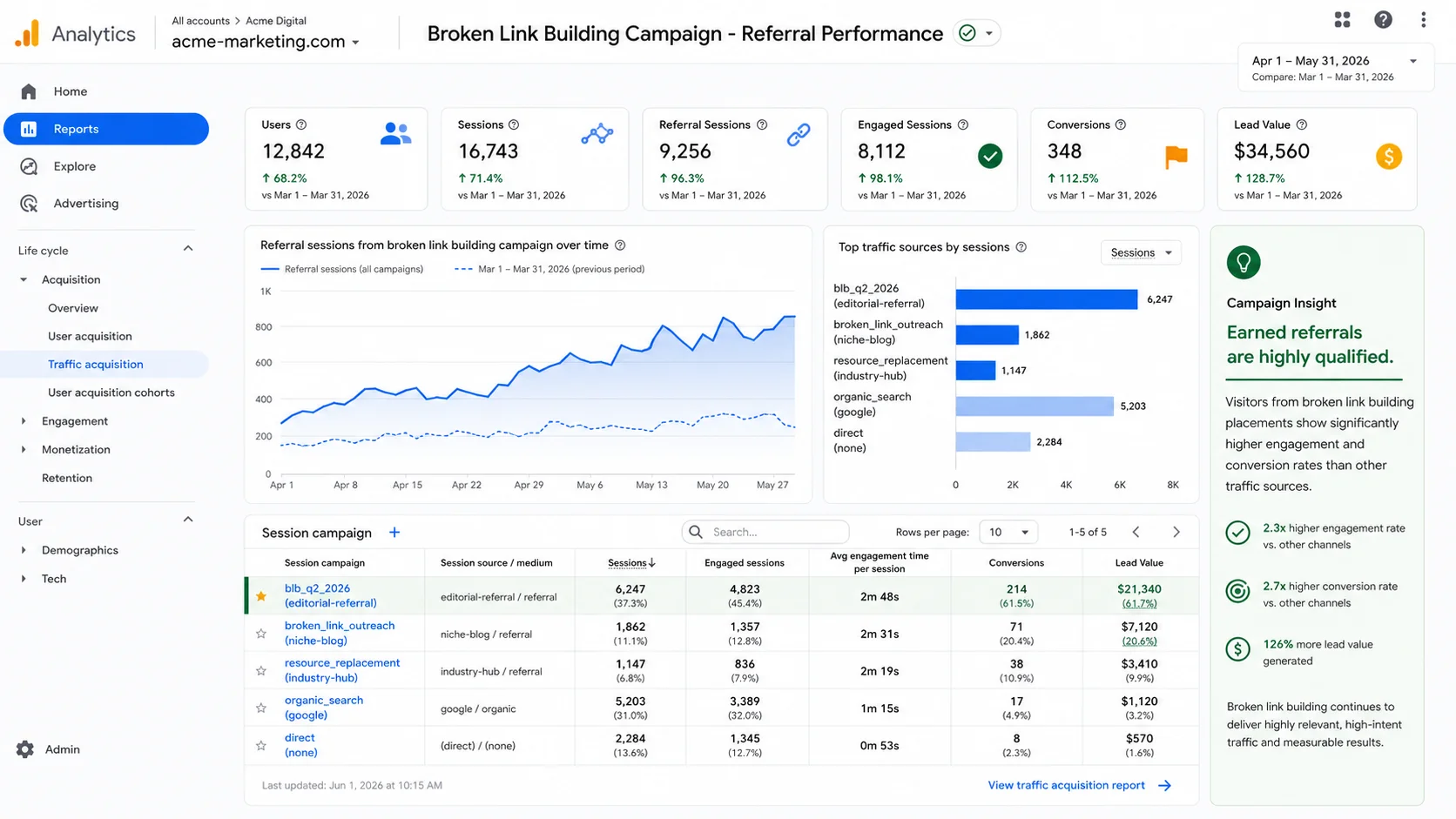The width and height of the screenshot is (1456, 819).
Task: Expand the Engagement tree node
Action: (x=24, y=421)
